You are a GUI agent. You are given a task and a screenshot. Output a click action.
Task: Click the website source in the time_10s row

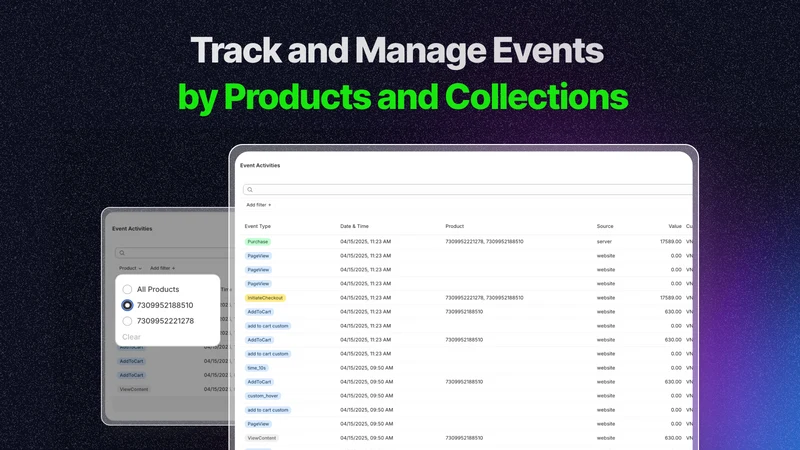[606, 368]
